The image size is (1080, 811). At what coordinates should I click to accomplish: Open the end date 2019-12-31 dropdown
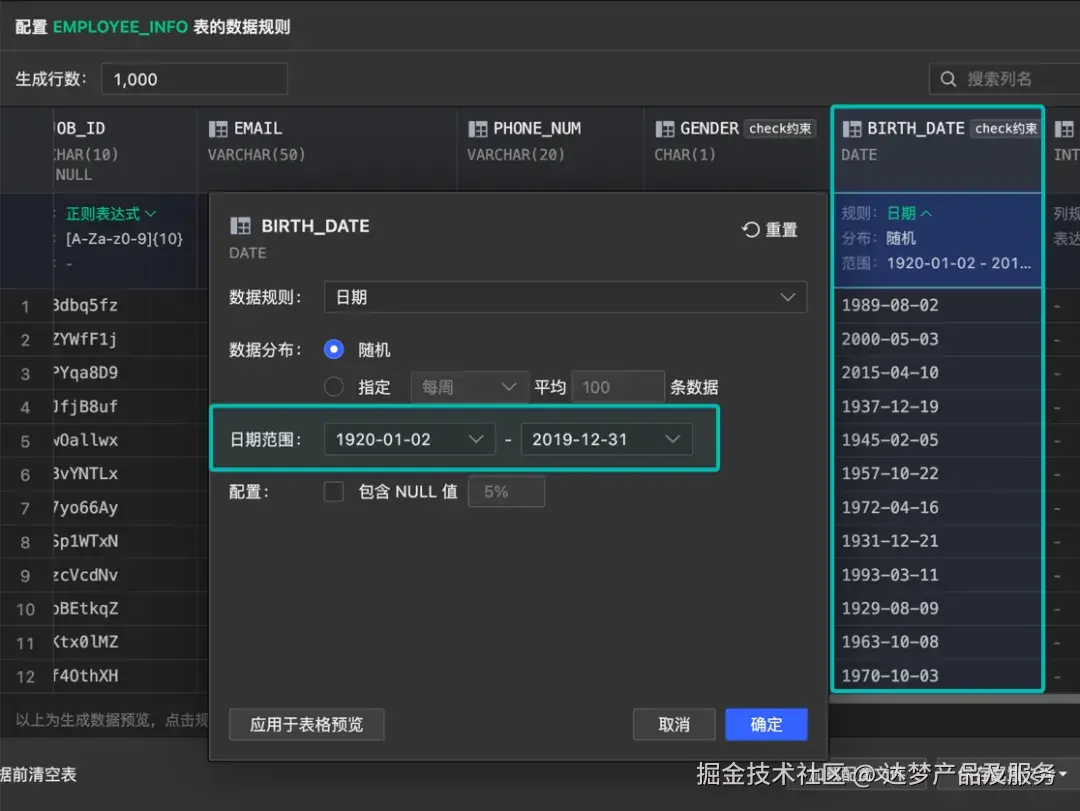(606, 439)
